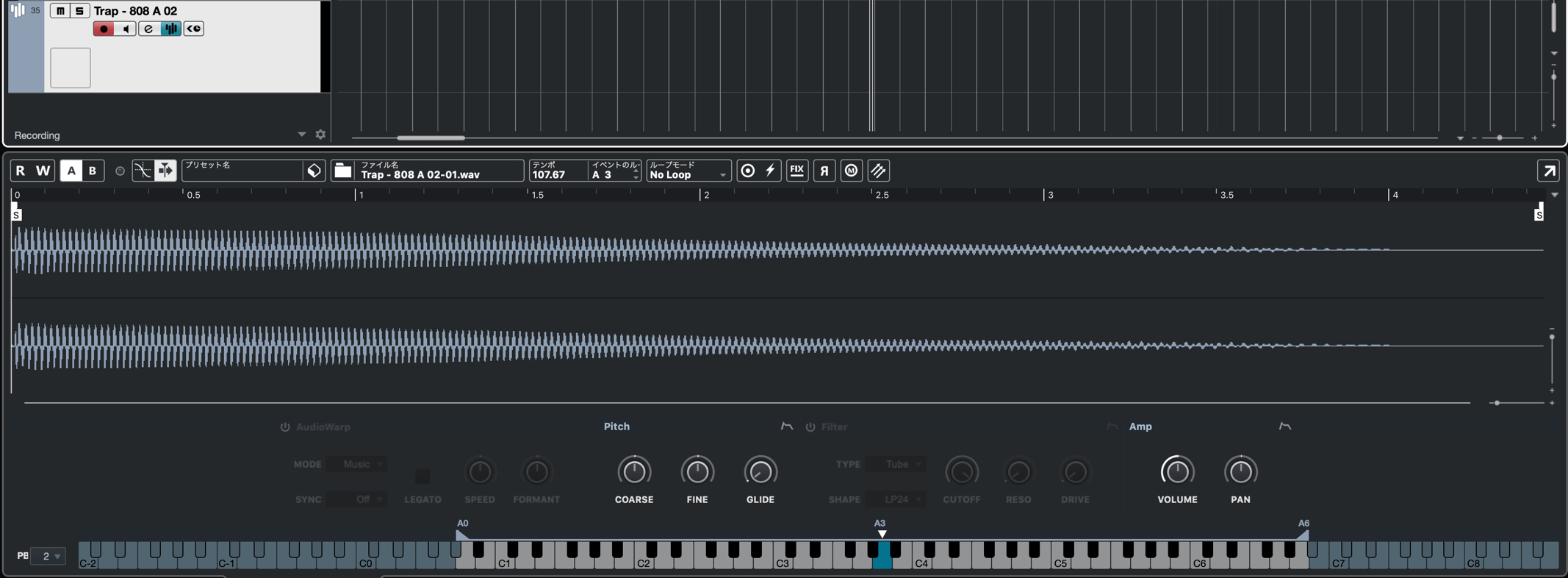The image size is (1568, 578).
Task: Toggle the One Shot mode icon
Action: click(748, 171)
